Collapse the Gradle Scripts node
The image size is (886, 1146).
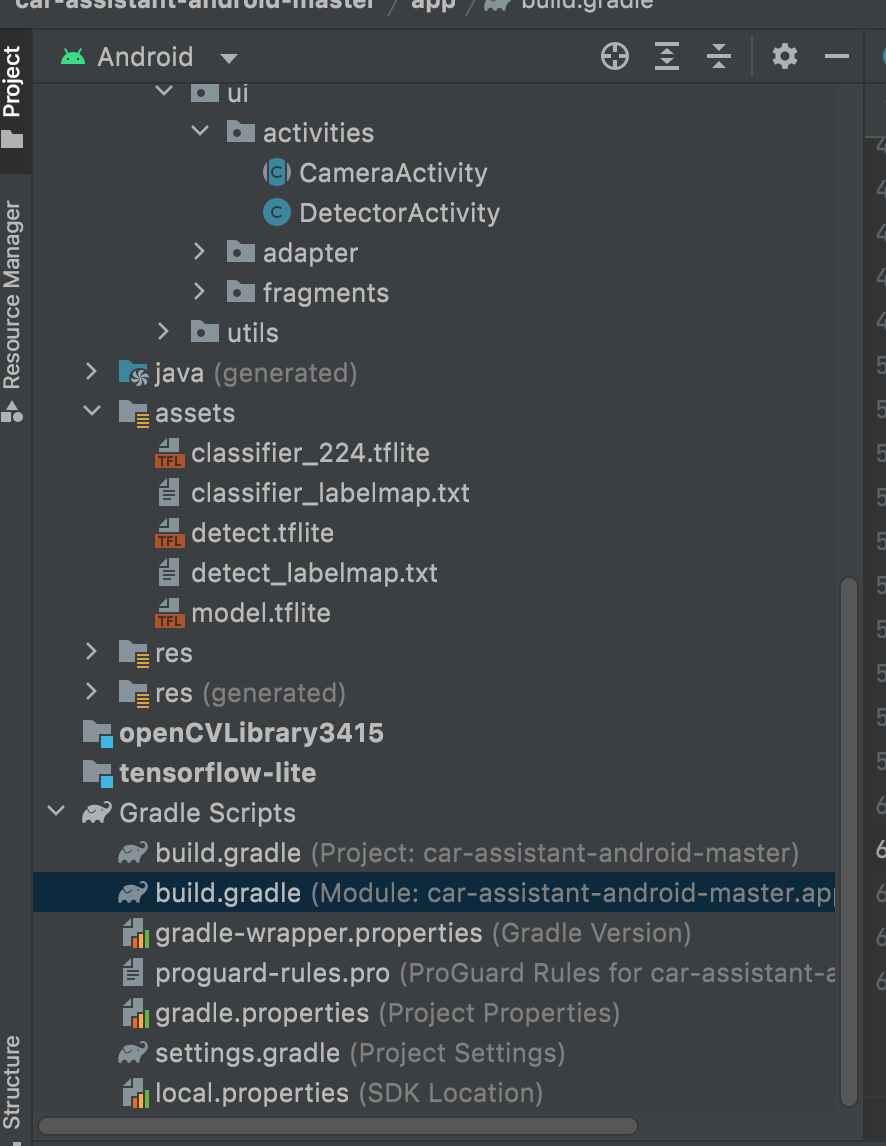[x=56, y=811]
